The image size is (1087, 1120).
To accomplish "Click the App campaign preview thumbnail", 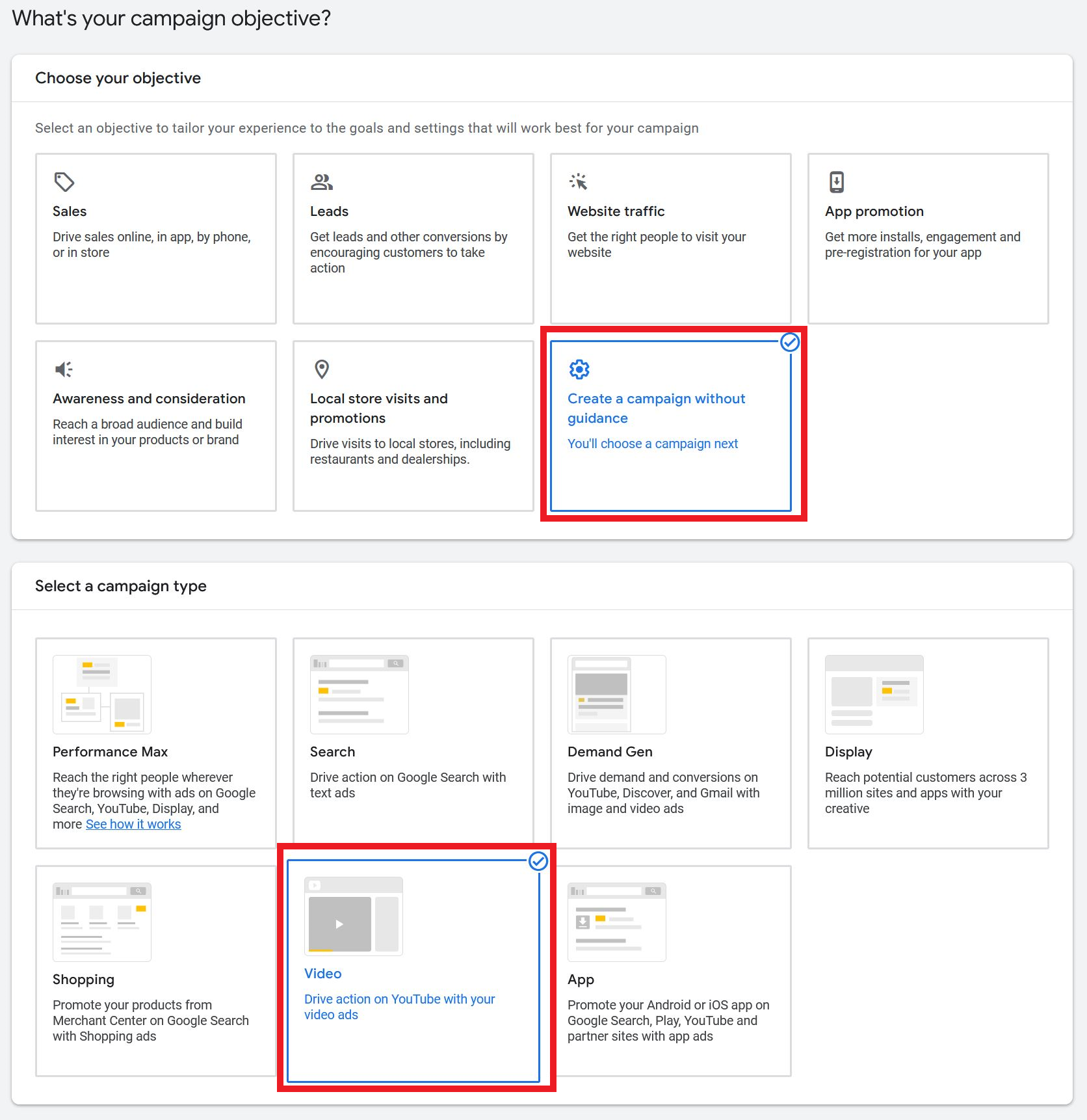I will click(616, 922).
